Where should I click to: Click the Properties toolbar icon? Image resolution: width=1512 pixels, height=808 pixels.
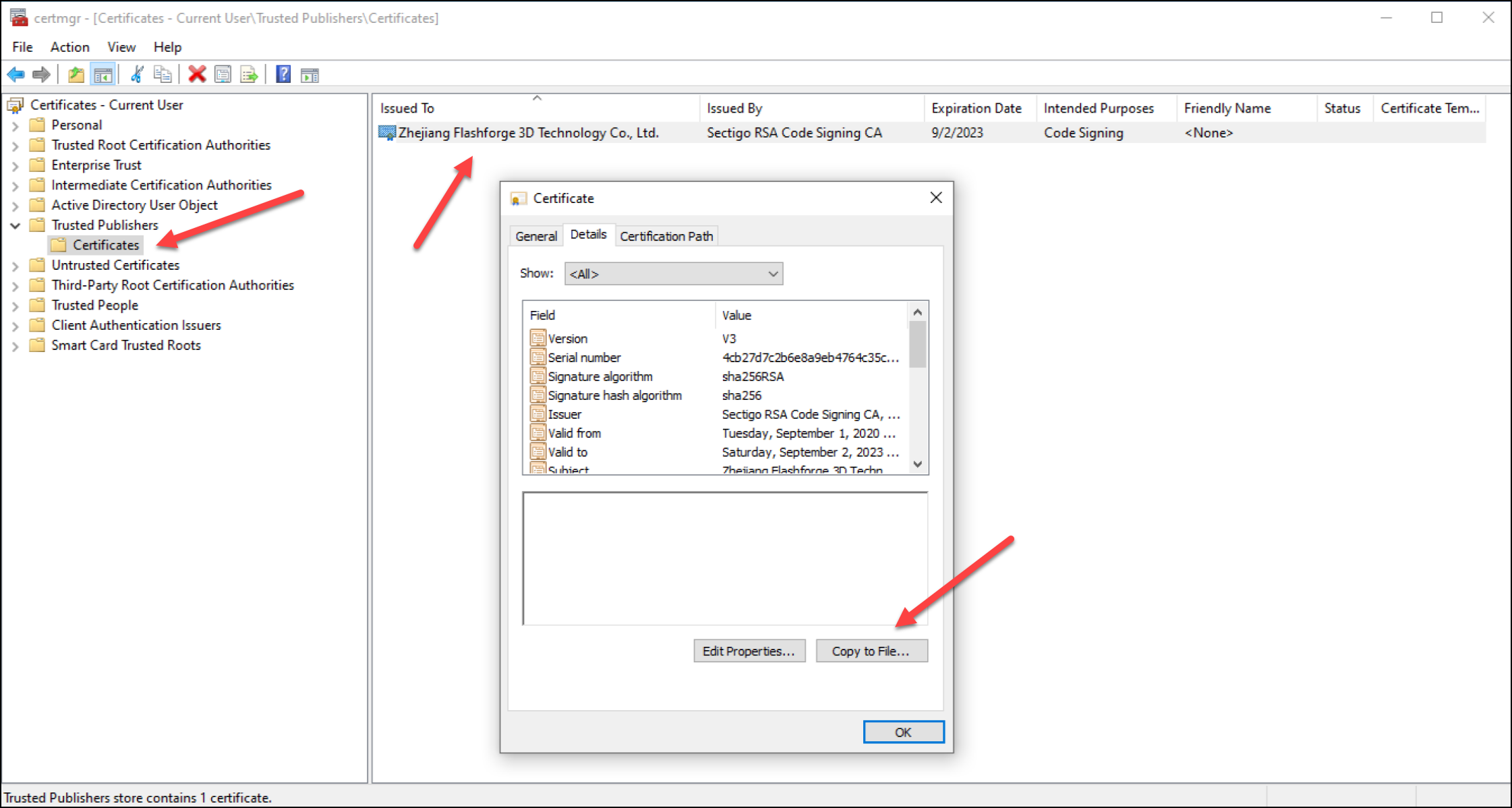click(x=223, y=74)
